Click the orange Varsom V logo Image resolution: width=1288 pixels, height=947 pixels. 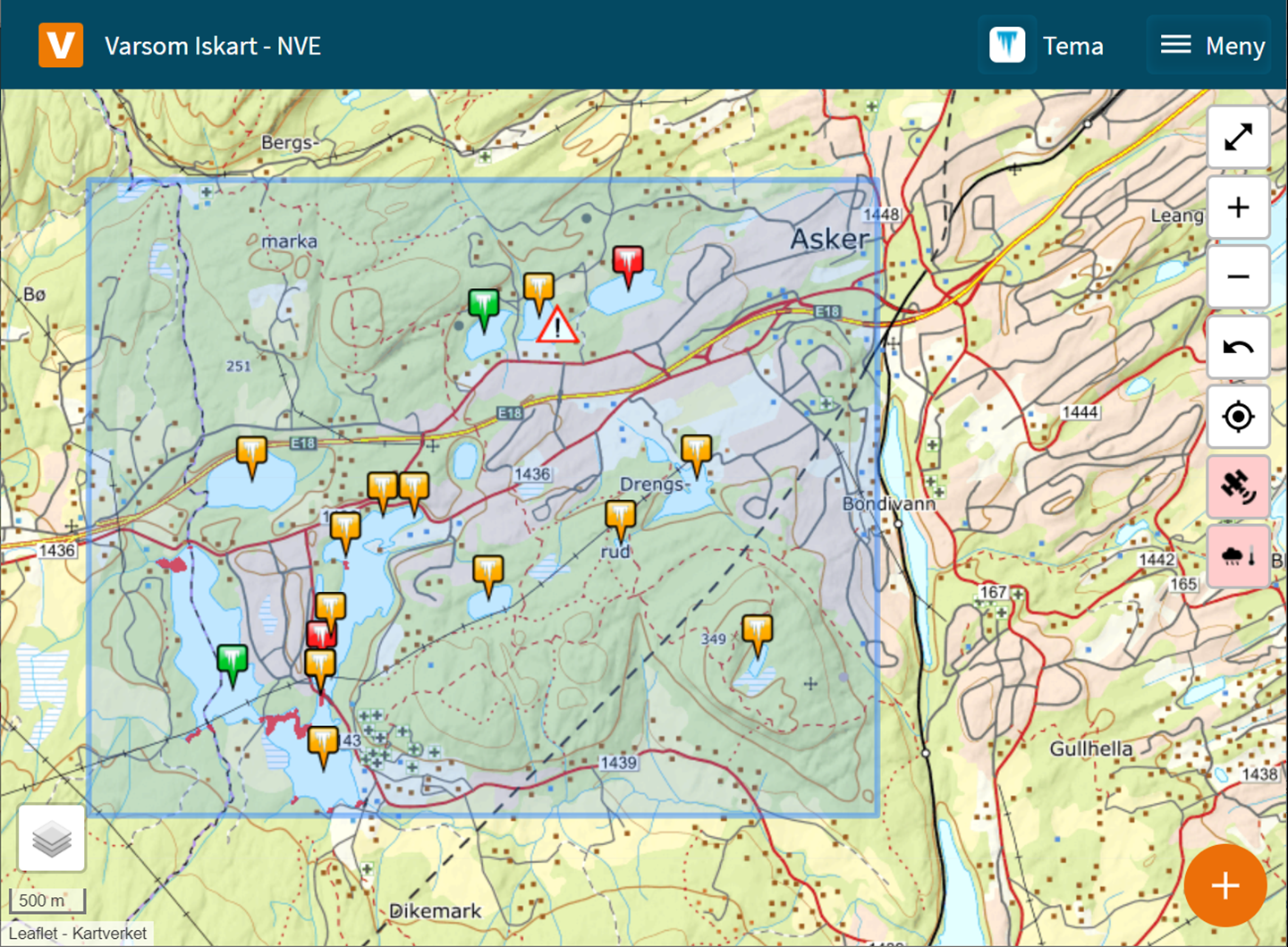pyautogui.click(x=61, y=46)
